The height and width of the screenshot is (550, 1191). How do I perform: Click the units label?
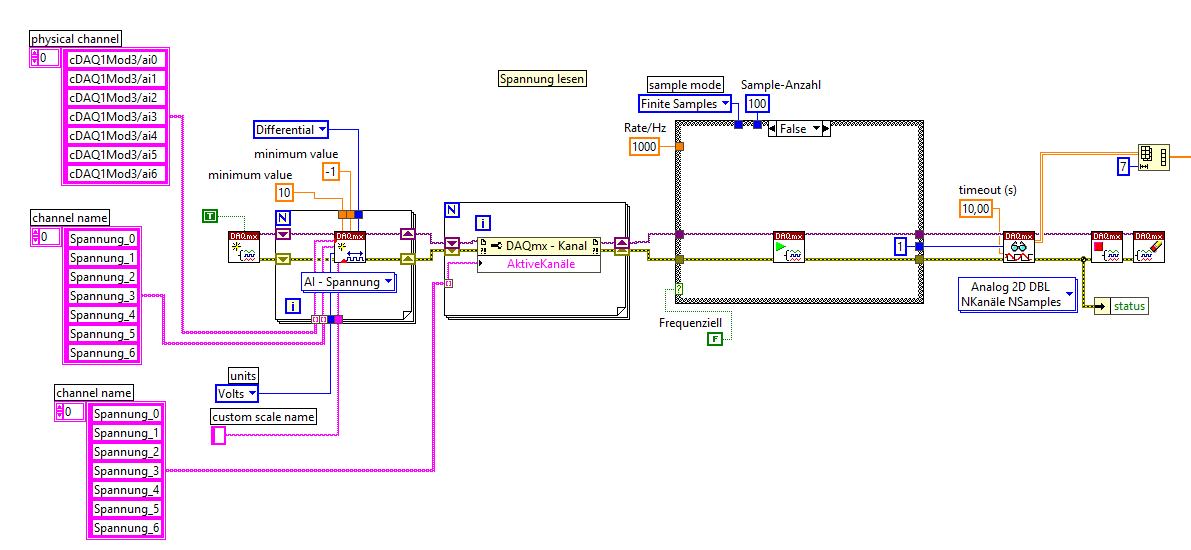pos(244,375)
